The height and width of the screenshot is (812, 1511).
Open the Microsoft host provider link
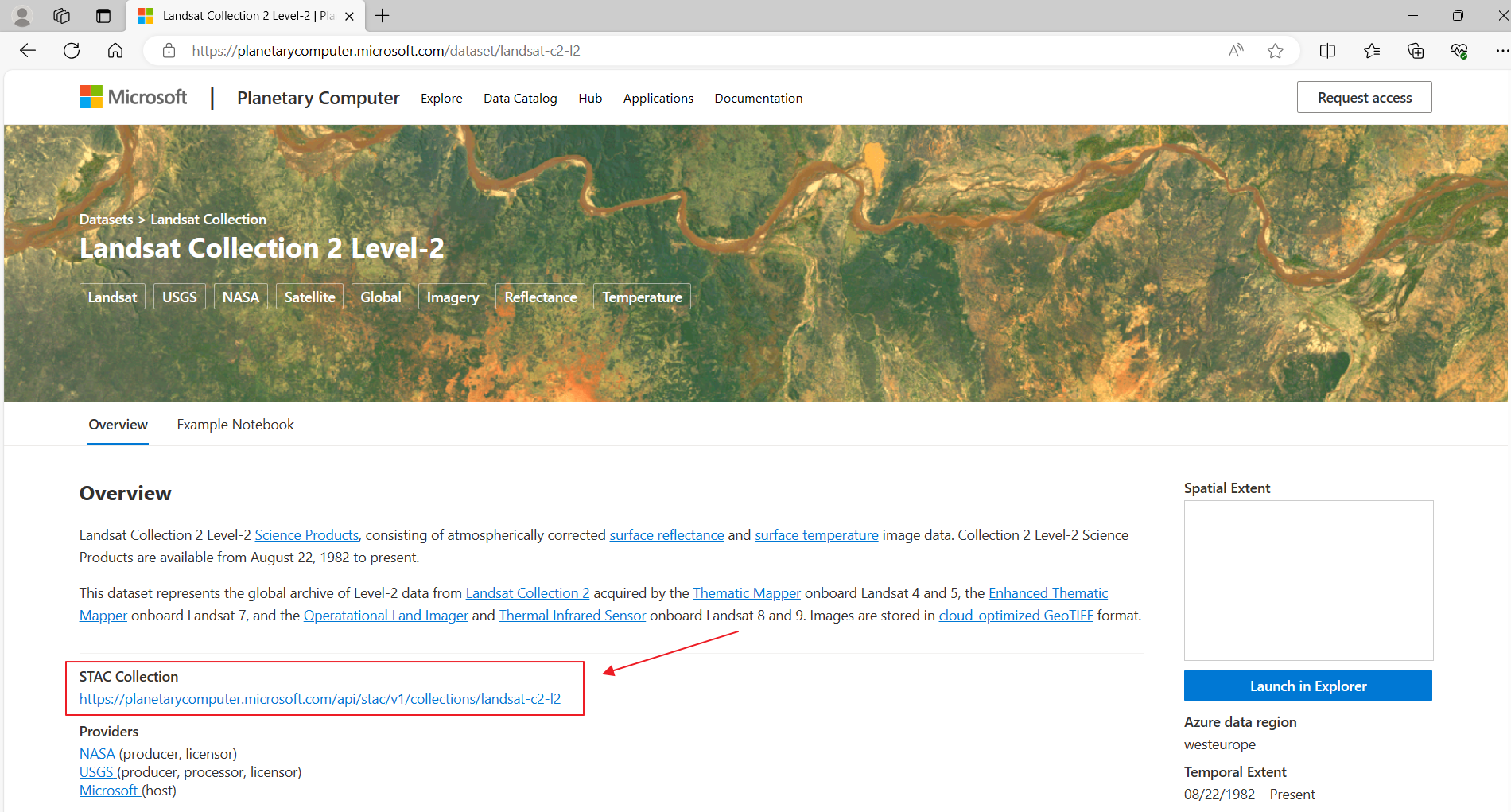[x=110, y=791]
